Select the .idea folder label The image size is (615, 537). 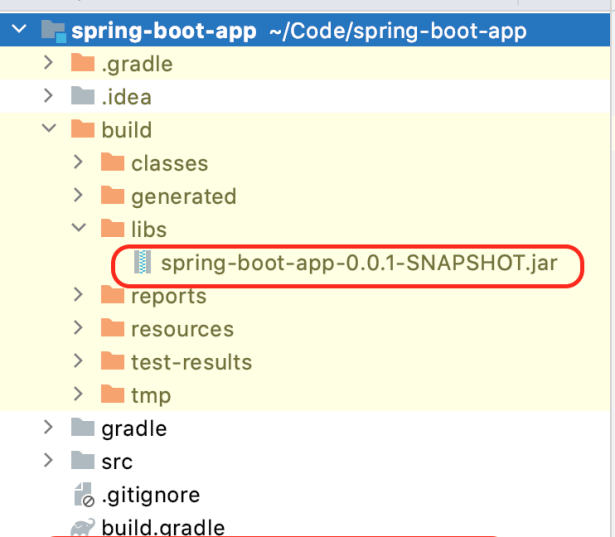pyautogui.click(x=126, y=96)
